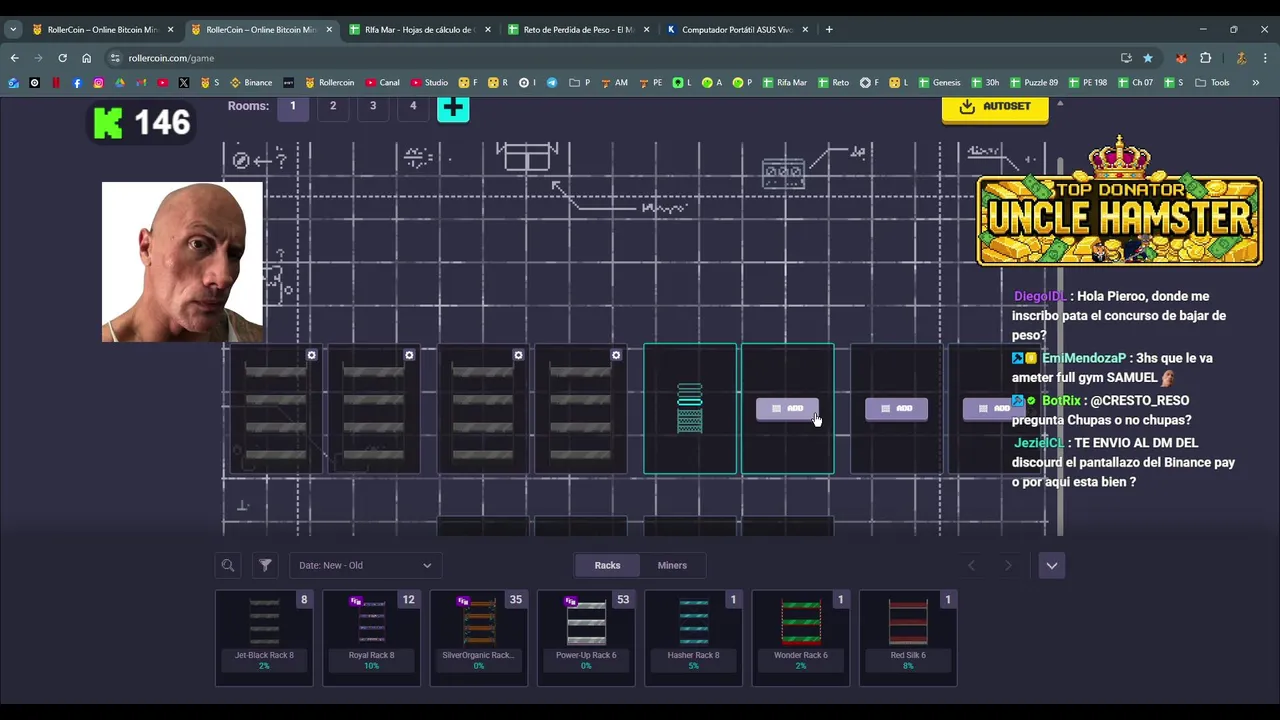Click the teal rack in highlighted slot
This screenshot has width=1280, height=720.
(690, 408)
